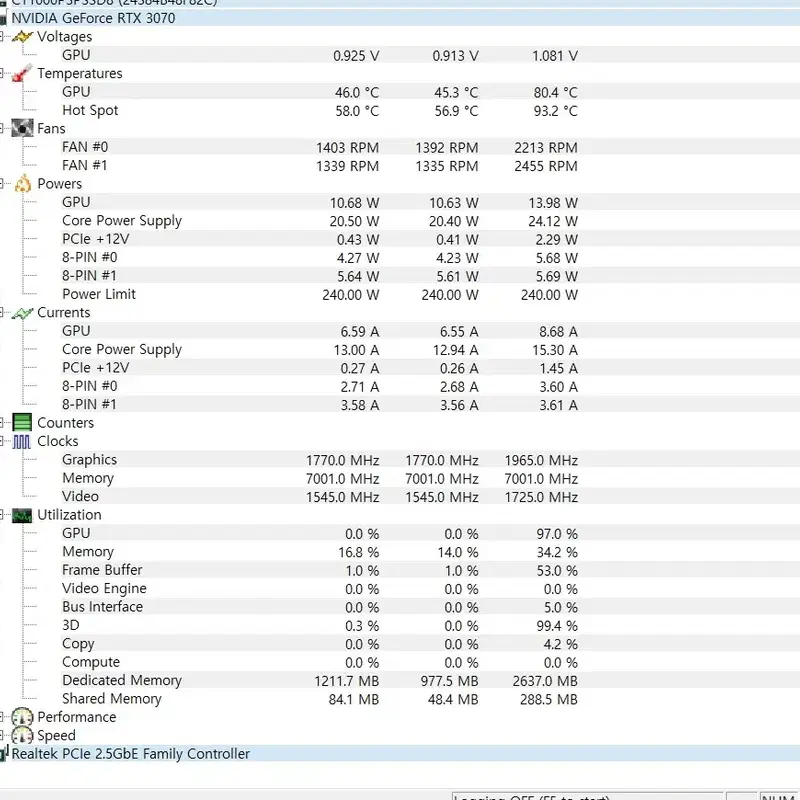The image size is (800, 800).
Task: Click the Clocks waveform icon
Action: 22,441
